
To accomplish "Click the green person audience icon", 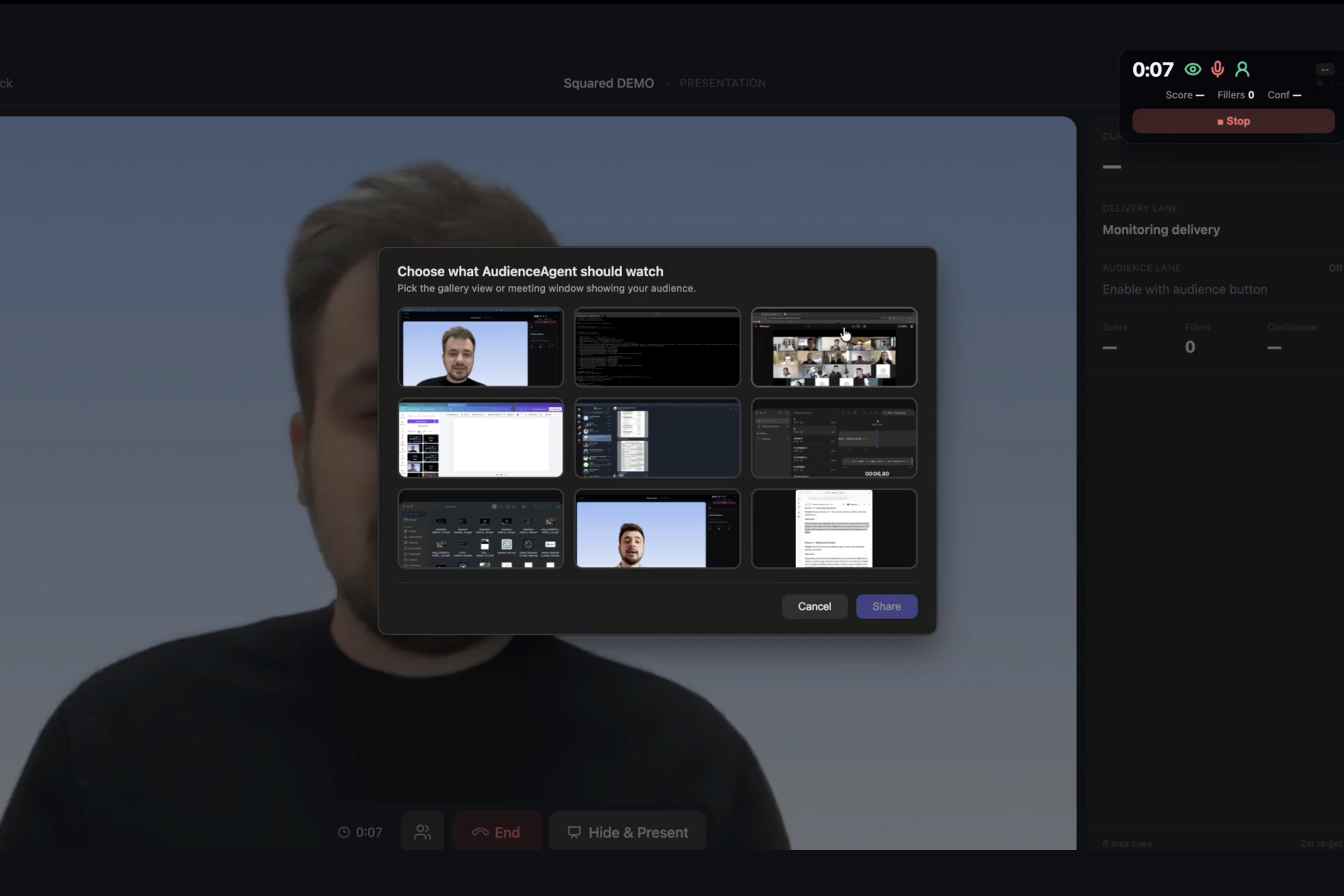I will click(1242, 69).
